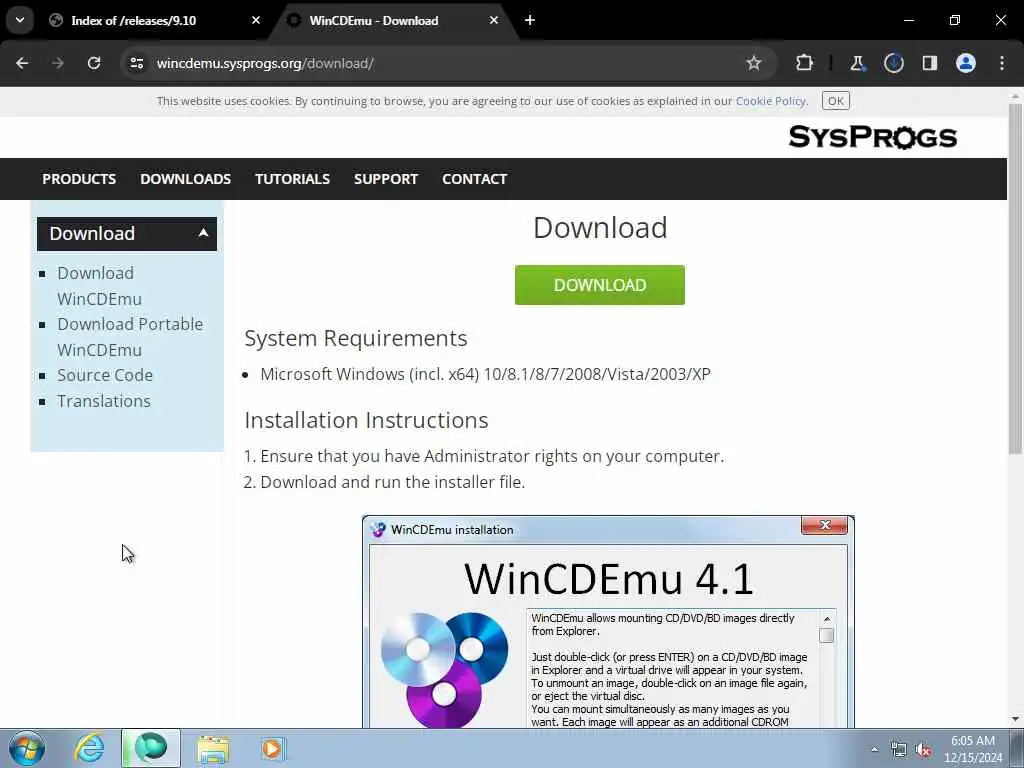Open the DOWNLOADS menu

pyautogui.click(x=185, y=179)
